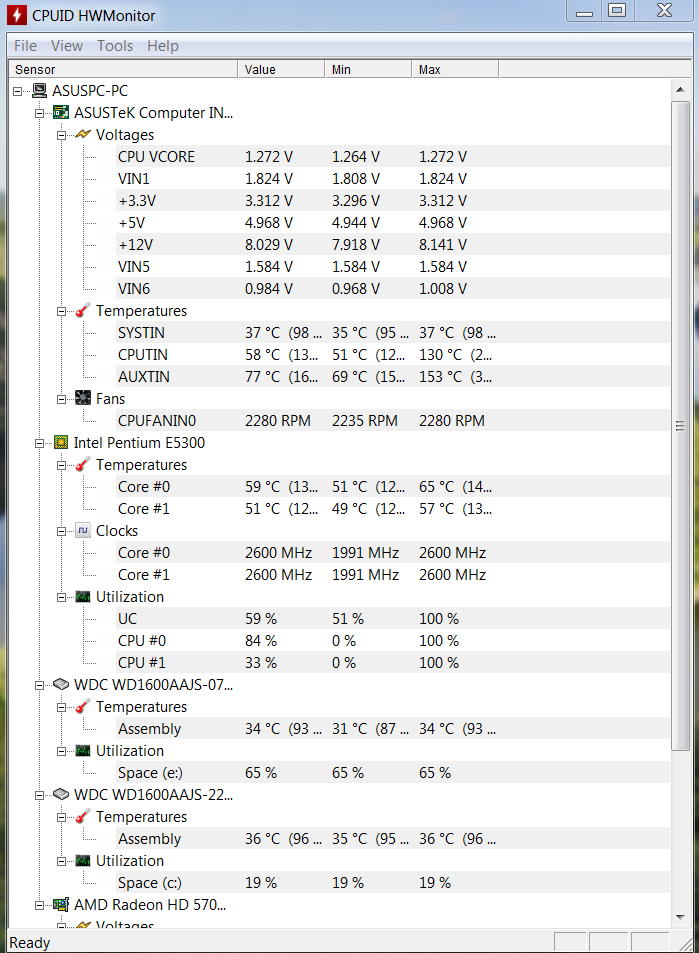This screenshot has width=699, height=953.
Task: Select the +3.3V voltage row
Action: click(393, 201)
